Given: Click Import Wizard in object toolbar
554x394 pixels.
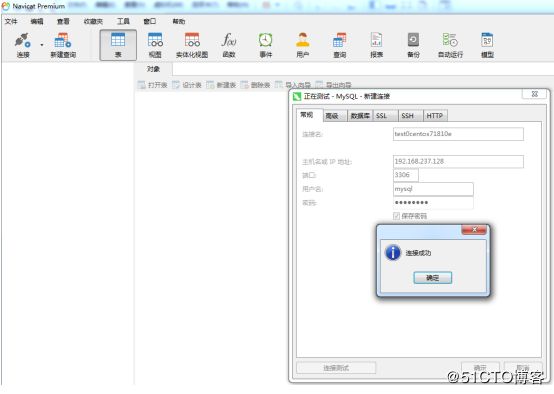Looking at the screenshot, I should coord(293,85).
